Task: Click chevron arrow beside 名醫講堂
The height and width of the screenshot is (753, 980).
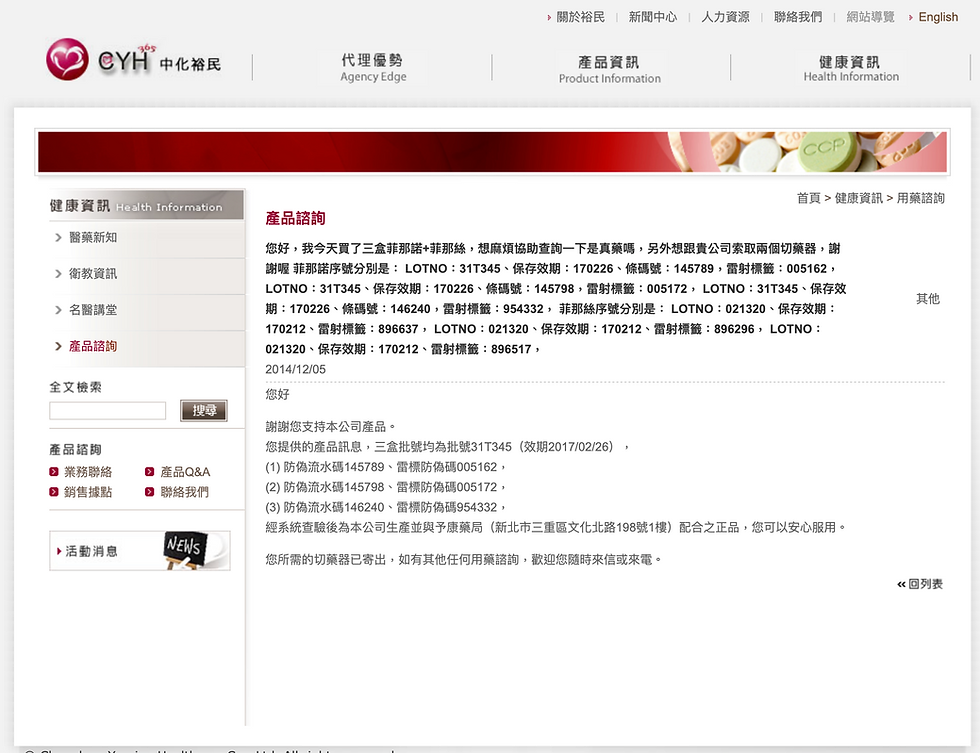Action: tap(58, 310)
